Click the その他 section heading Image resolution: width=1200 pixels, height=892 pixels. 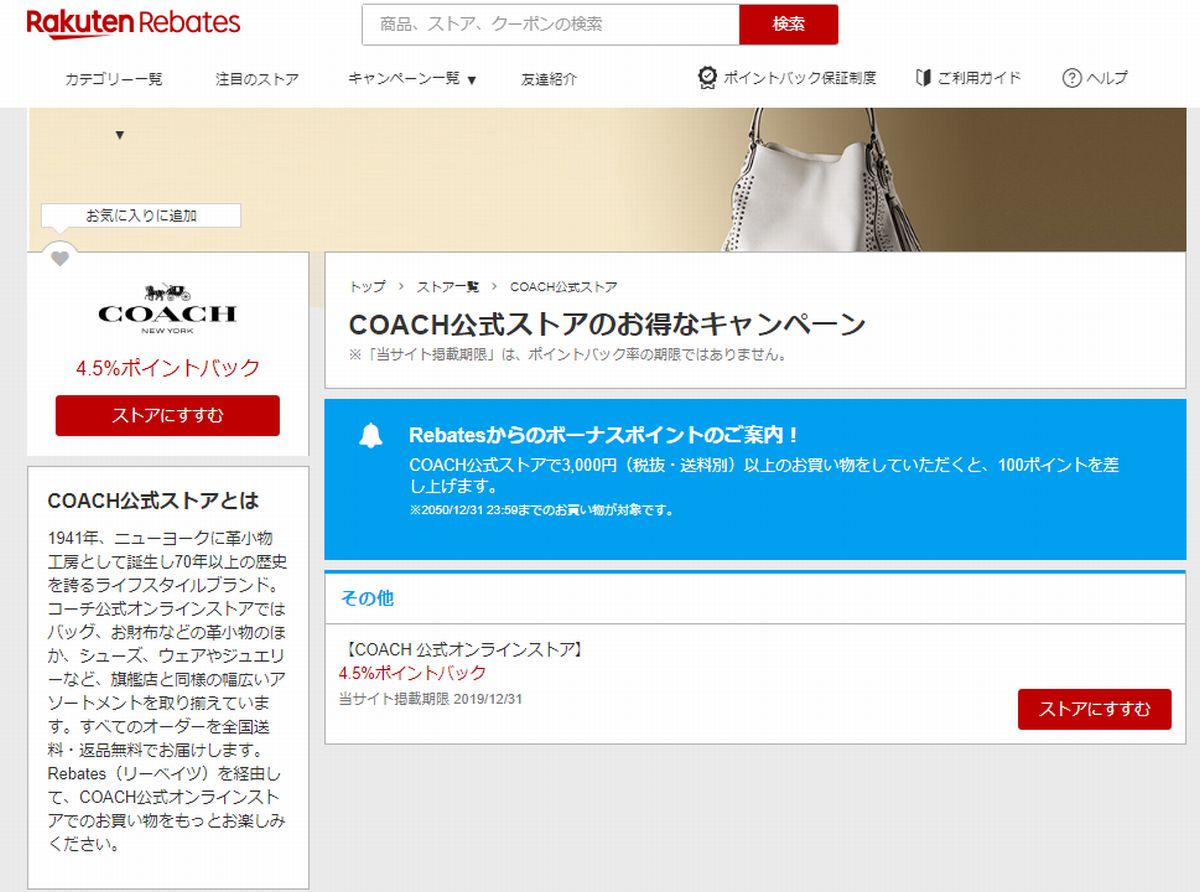[x=367, y=598]
